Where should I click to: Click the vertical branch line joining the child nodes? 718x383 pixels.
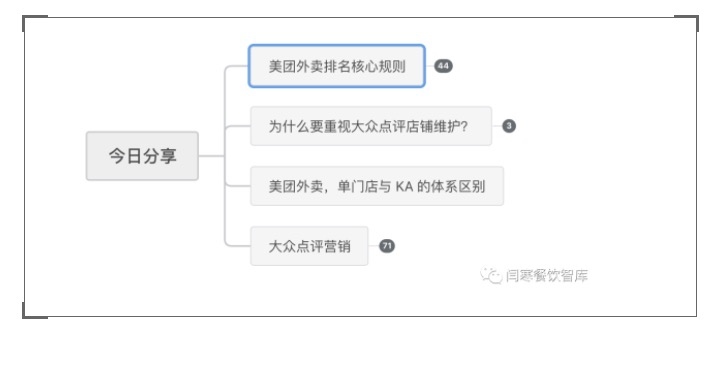225,156
